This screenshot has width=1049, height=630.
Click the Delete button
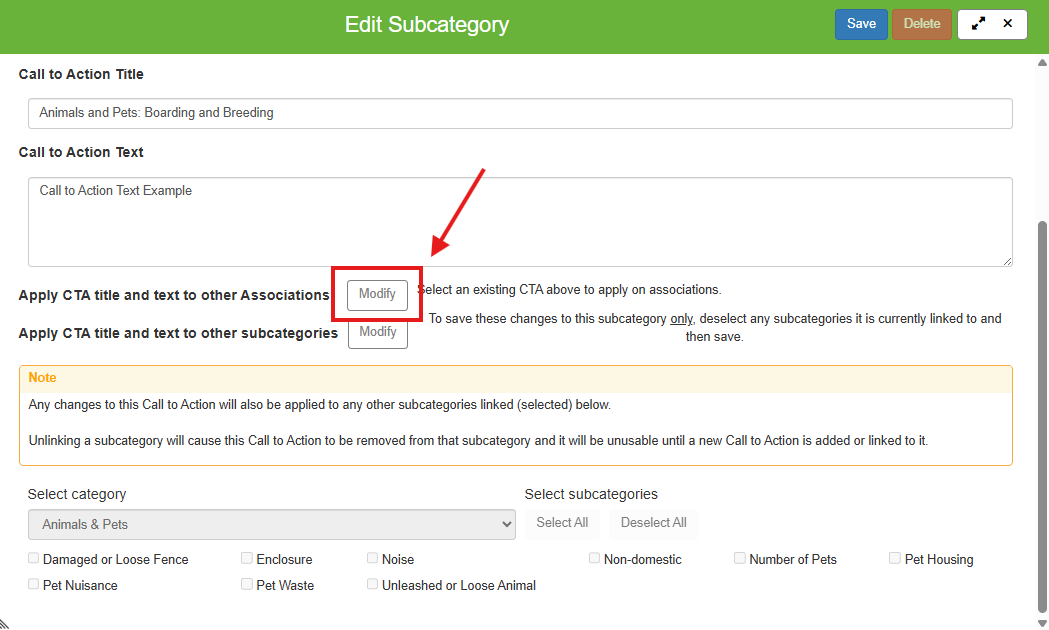(x=922, y=24)
